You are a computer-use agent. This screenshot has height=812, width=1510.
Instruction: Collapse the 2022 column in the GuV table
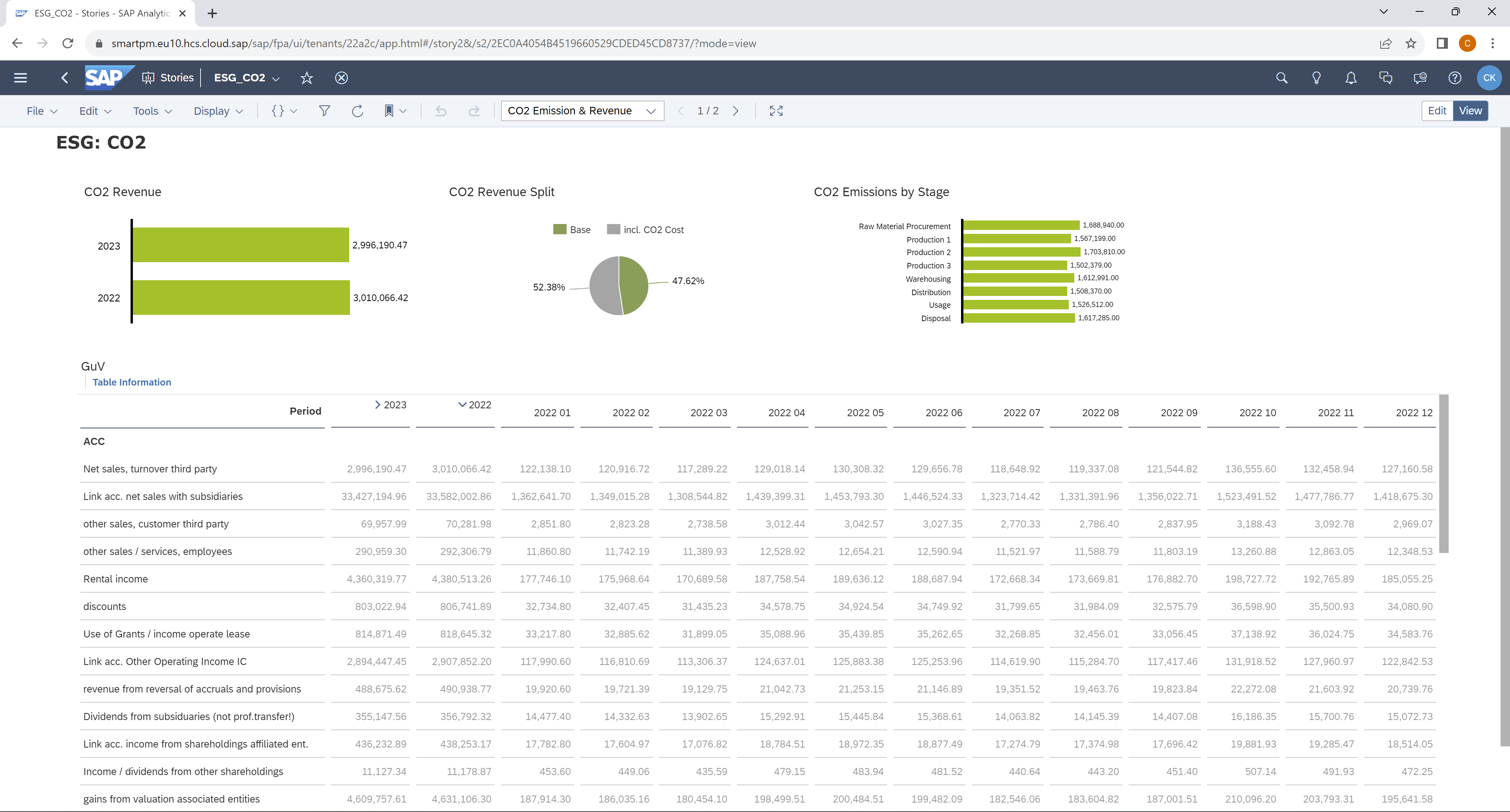pos(462,404)
